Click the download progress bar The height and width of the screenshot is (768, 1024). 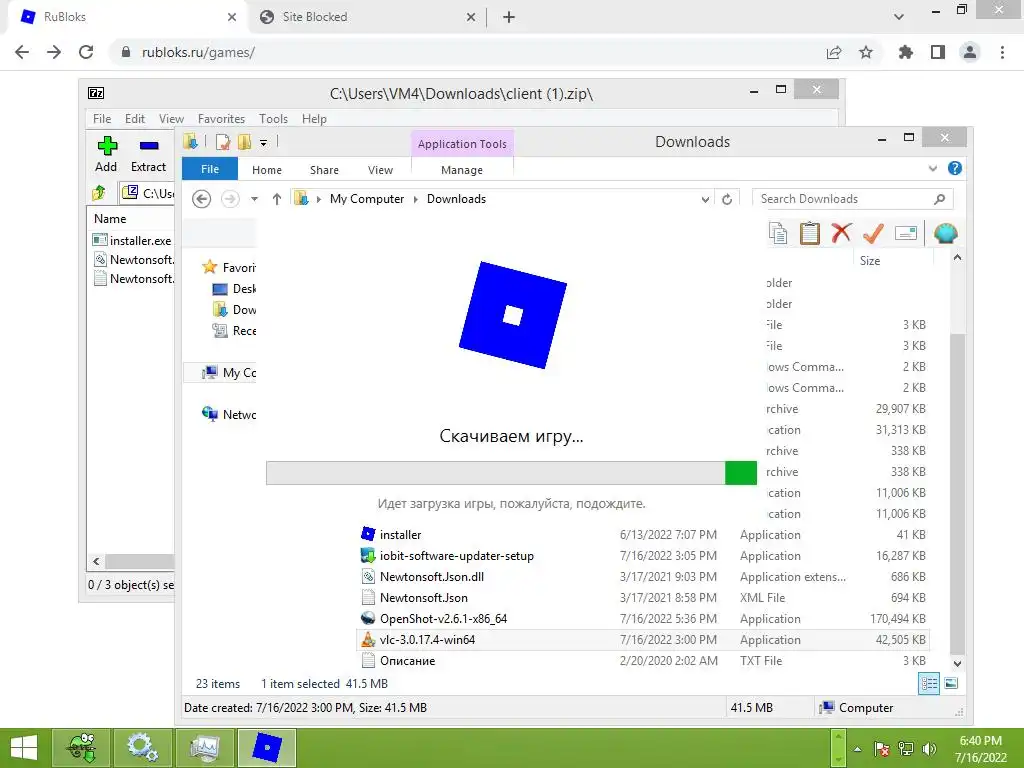(x=511, y=473)
